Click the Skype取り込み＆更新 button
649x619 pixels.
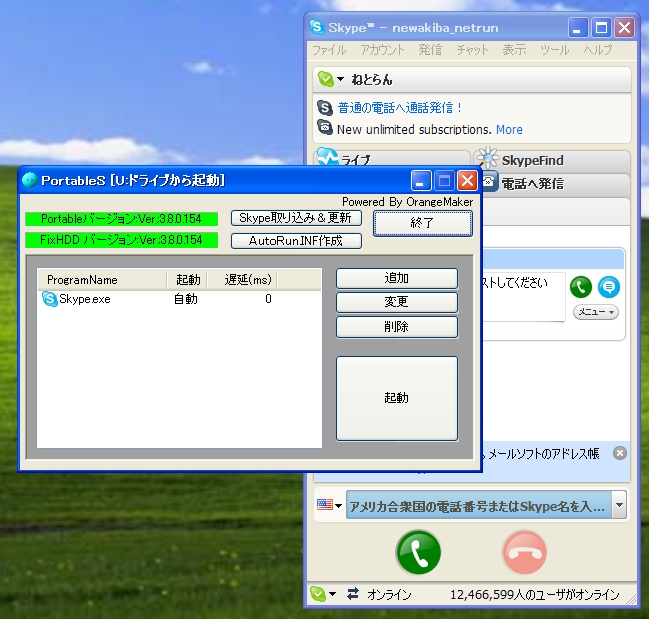tap(296, 218)
